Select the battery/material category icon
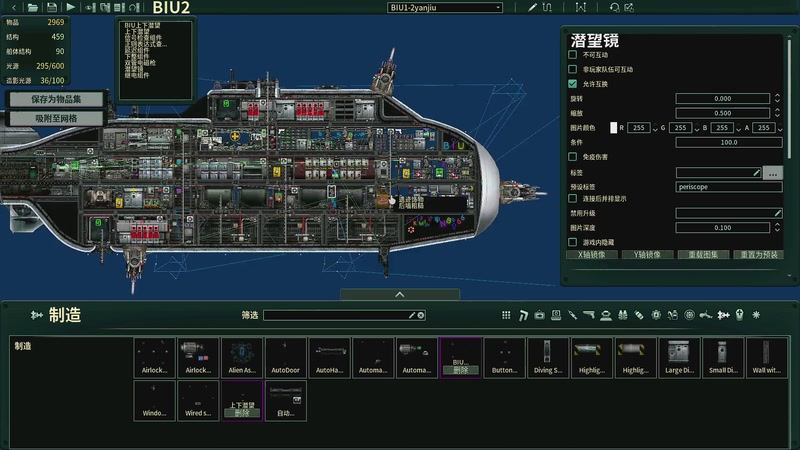This screenshot has width=800, height=450. pos(639,315)
